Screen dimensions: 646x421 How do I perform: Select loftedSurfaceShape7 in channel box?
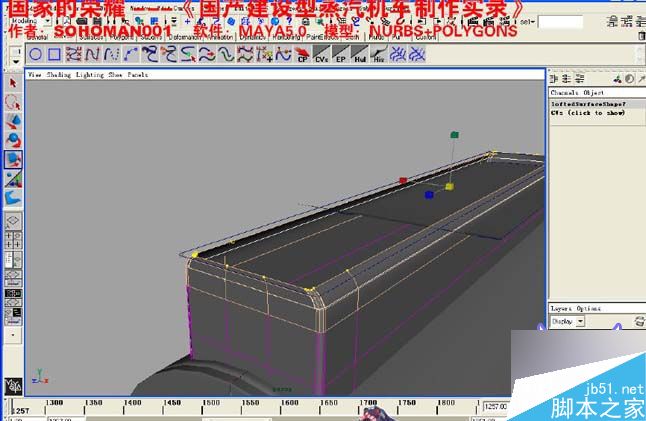click(x=588, y=104)
